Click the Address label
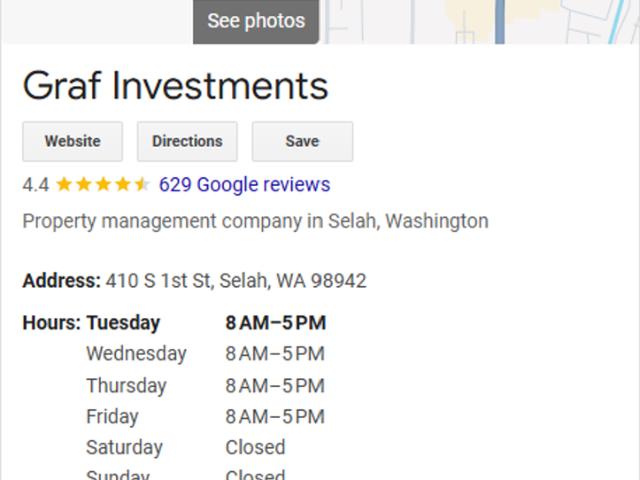 tap(62, 281)
